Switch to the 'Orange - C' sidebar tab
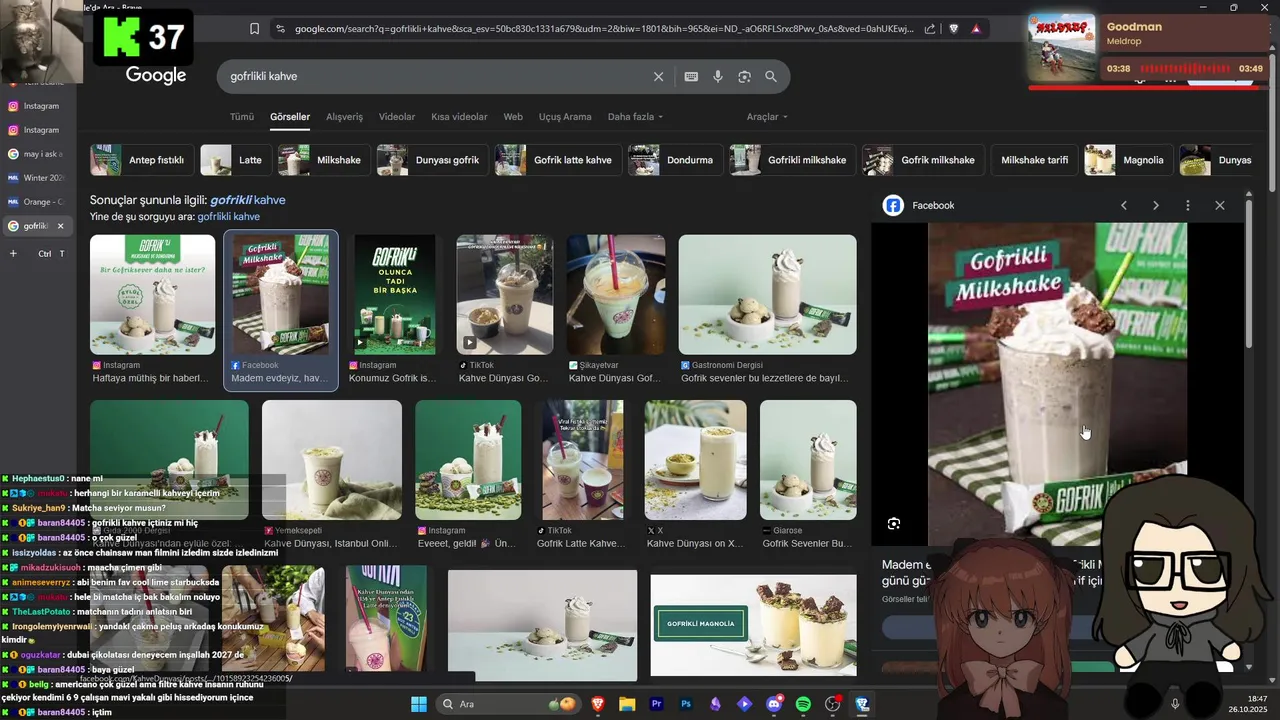The height and width of the screenshot is (720, 1280). tap(37, 202)
